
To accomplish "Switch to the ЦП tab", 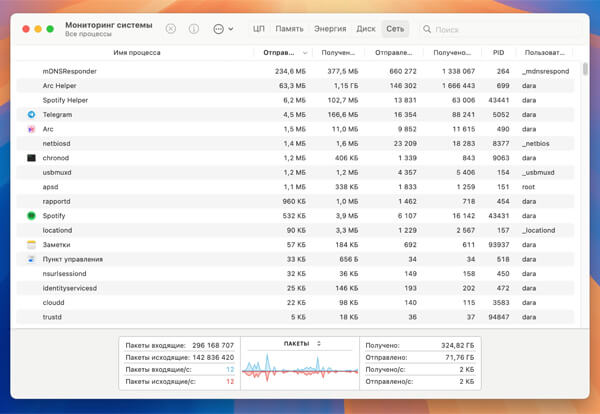I will pos(259,29).
